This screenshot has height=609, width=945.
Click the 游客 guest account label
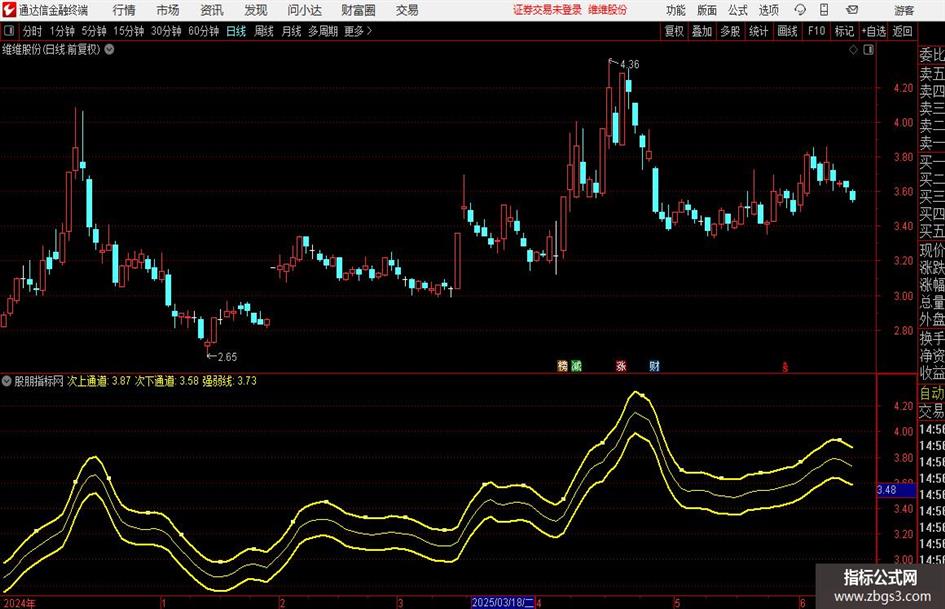click(x=904, y=10)
